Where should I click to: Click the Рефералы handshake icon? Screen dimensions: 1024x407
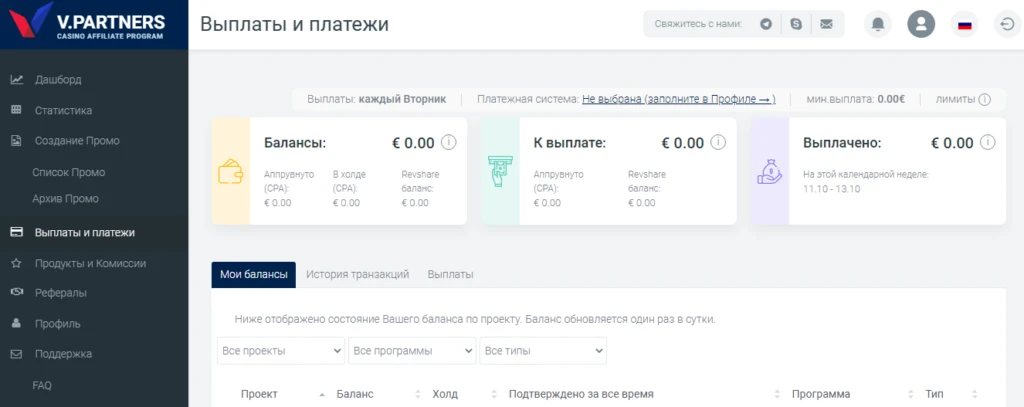[x=17, y=293]
